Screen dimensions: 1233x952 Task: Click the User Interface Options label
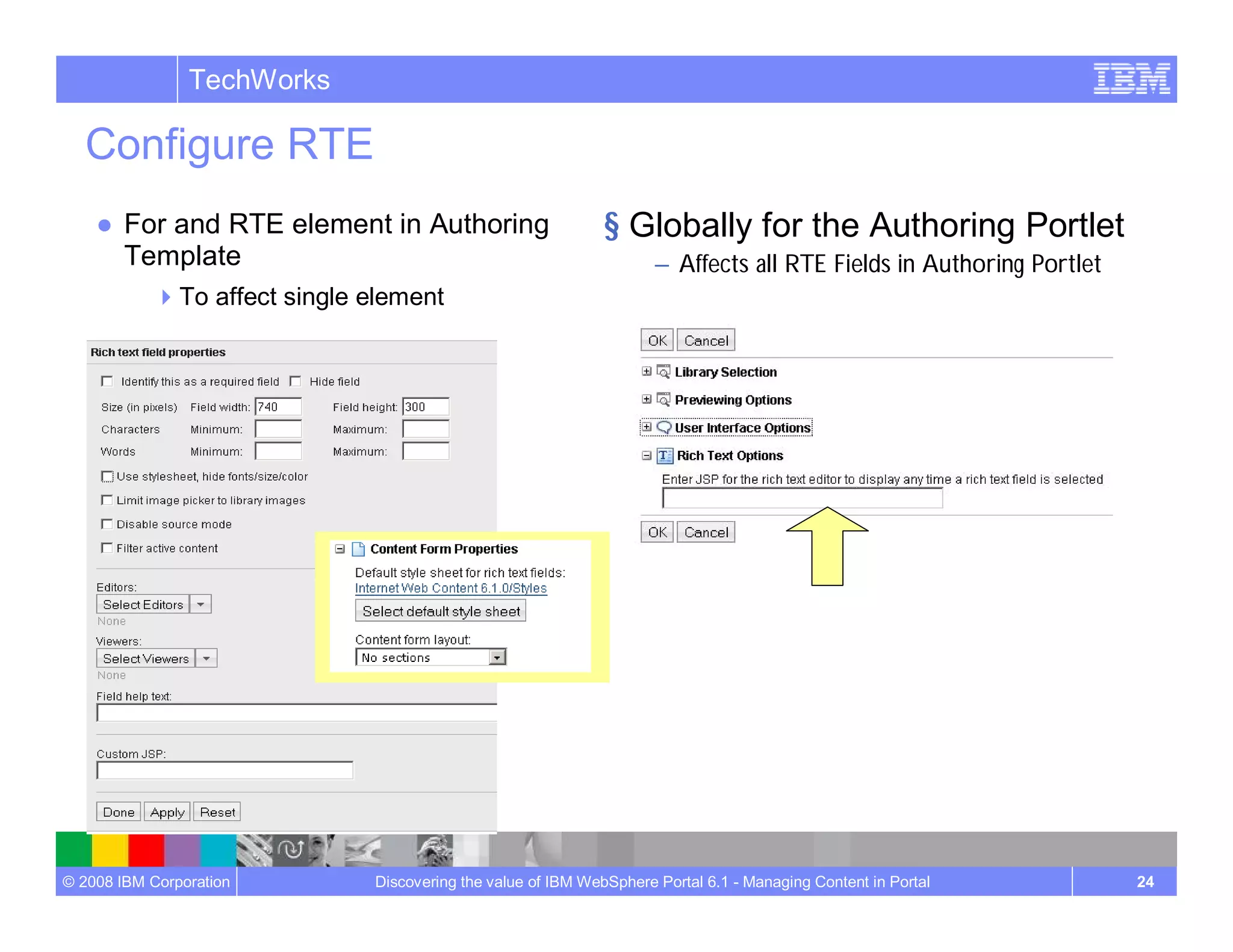click(742, 428)
